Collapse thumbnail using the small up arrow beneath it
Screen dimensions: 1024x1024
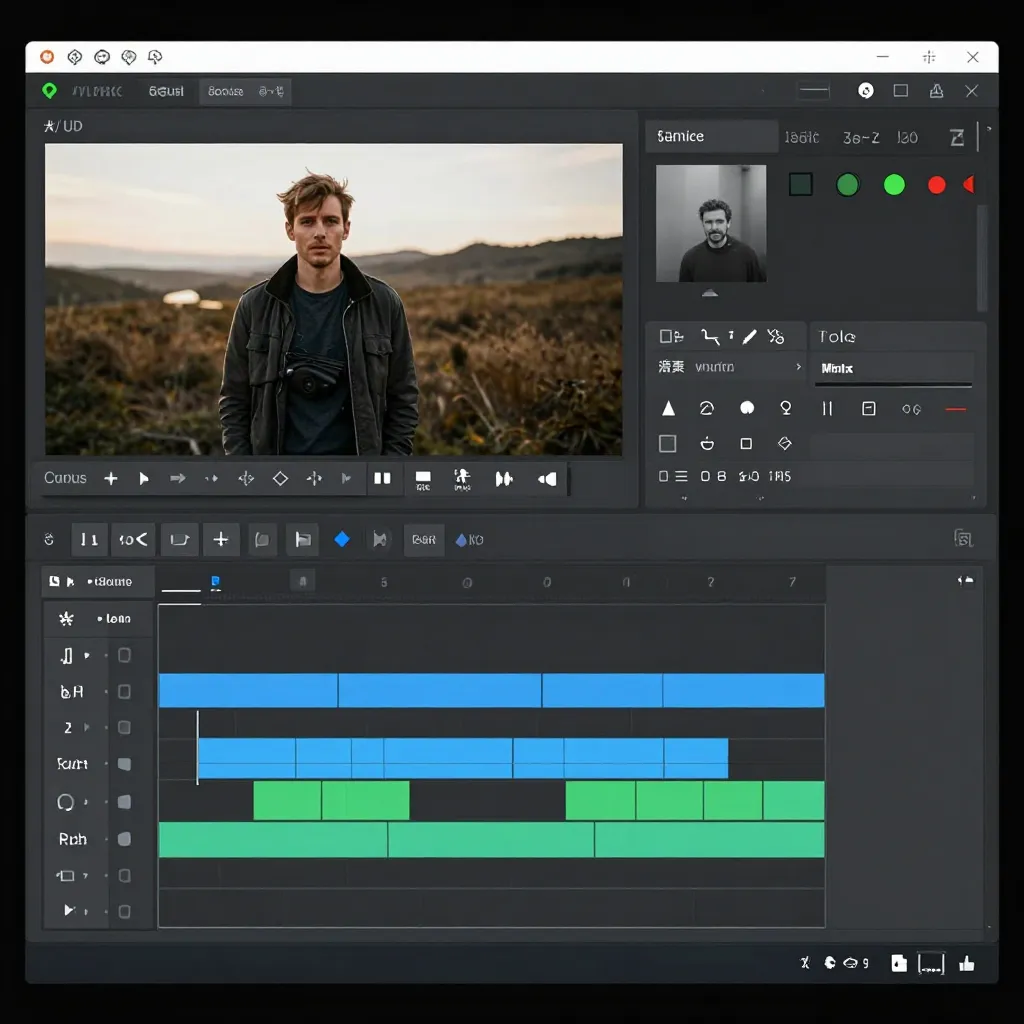(x=710, y=293)
